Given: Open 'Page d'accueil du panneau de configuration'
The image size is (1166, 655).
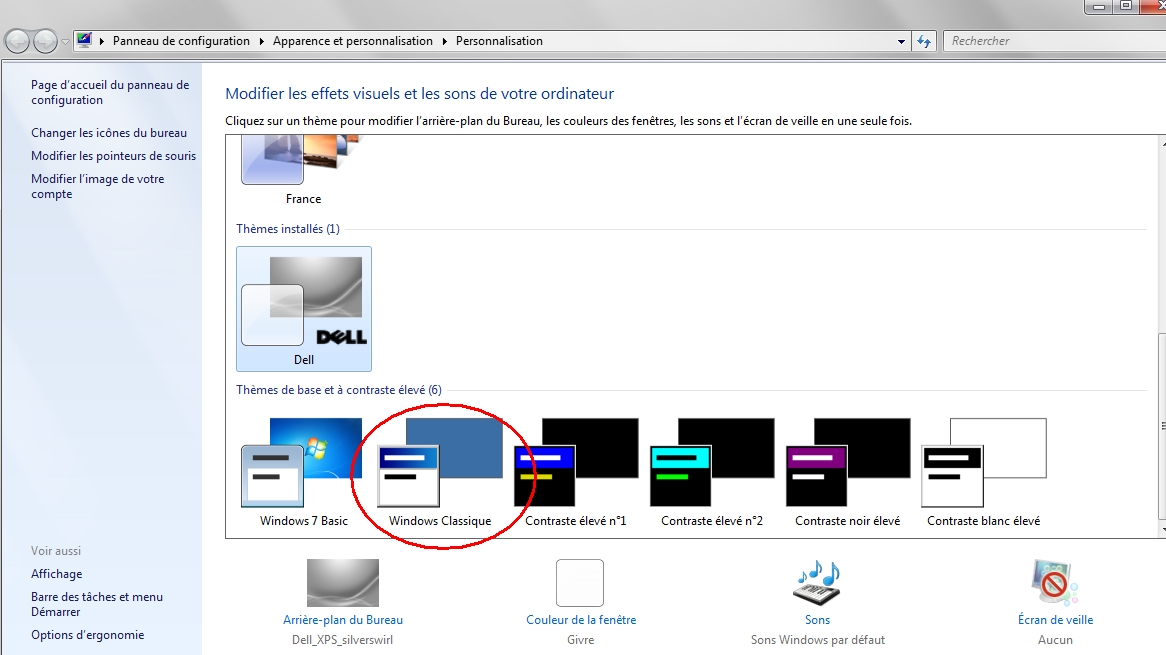Looking at the screenshot, I should pyautogui.click(x=110, y=92).
